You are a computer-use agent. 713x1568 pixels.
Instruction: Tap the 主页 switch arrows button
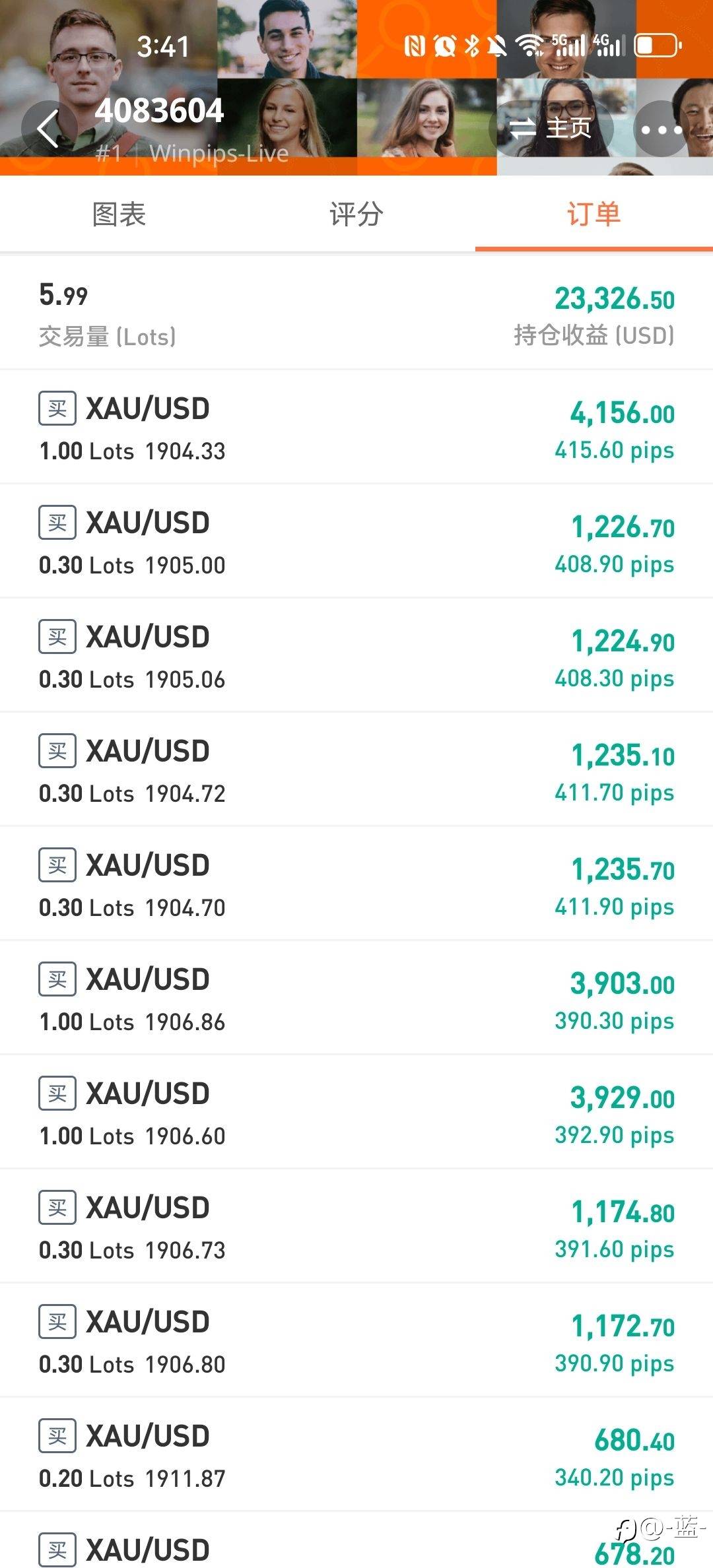(x=552, y=128)
